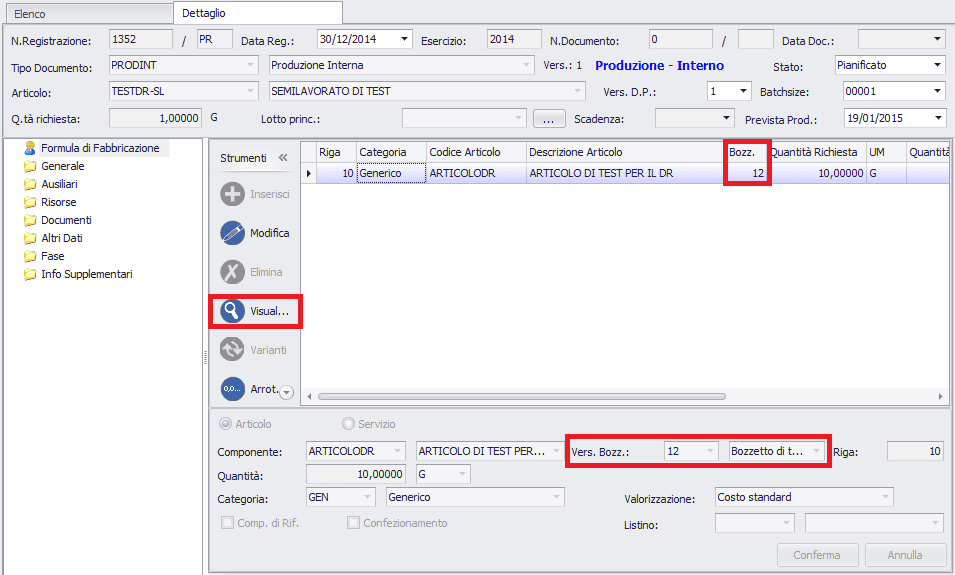Switch to the Elenco tab
This screenshot has width=955, height=575.
tap(30, 14)
